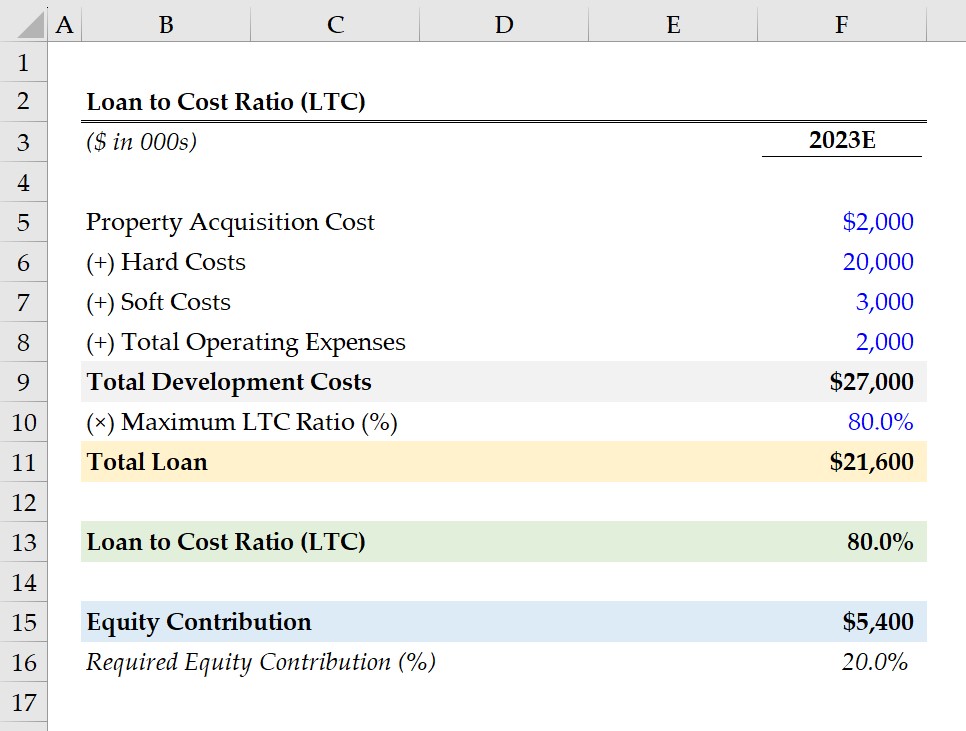Select row 1 header
The image size is (966, 731).
23,62
